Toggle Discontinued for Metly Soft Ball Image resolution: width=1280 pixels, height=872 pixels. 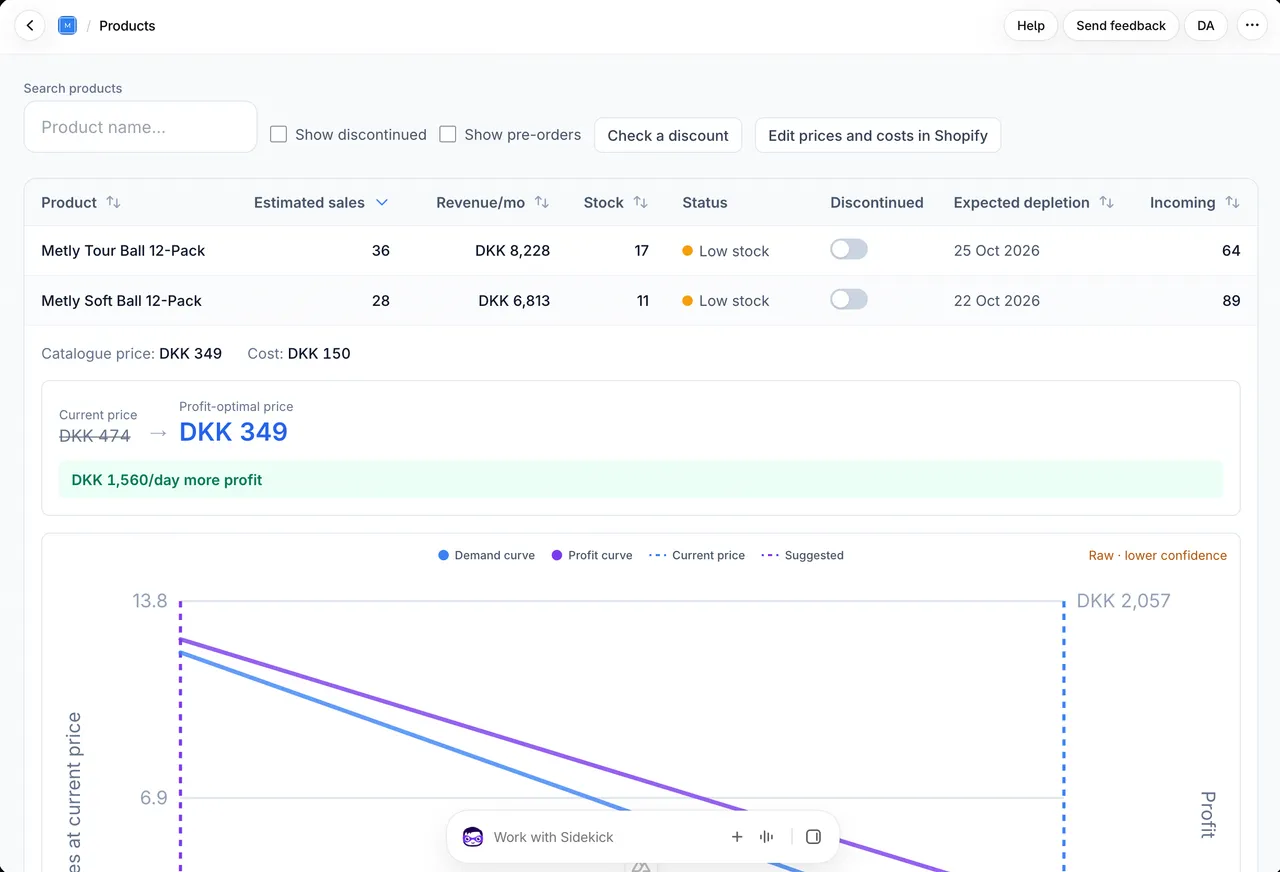click(849, 300)
